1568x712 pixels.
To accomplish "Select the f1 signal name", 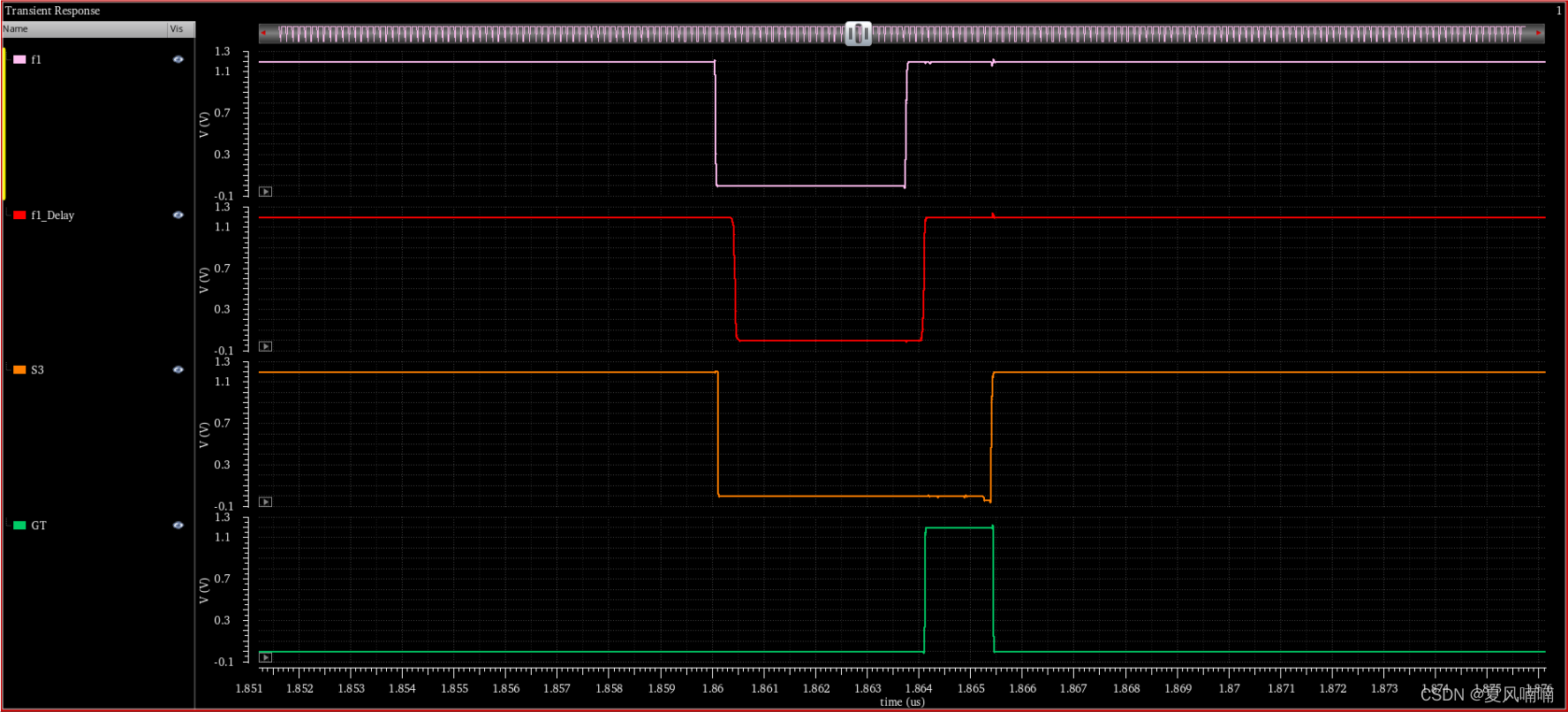I will [x=36, y=59].
